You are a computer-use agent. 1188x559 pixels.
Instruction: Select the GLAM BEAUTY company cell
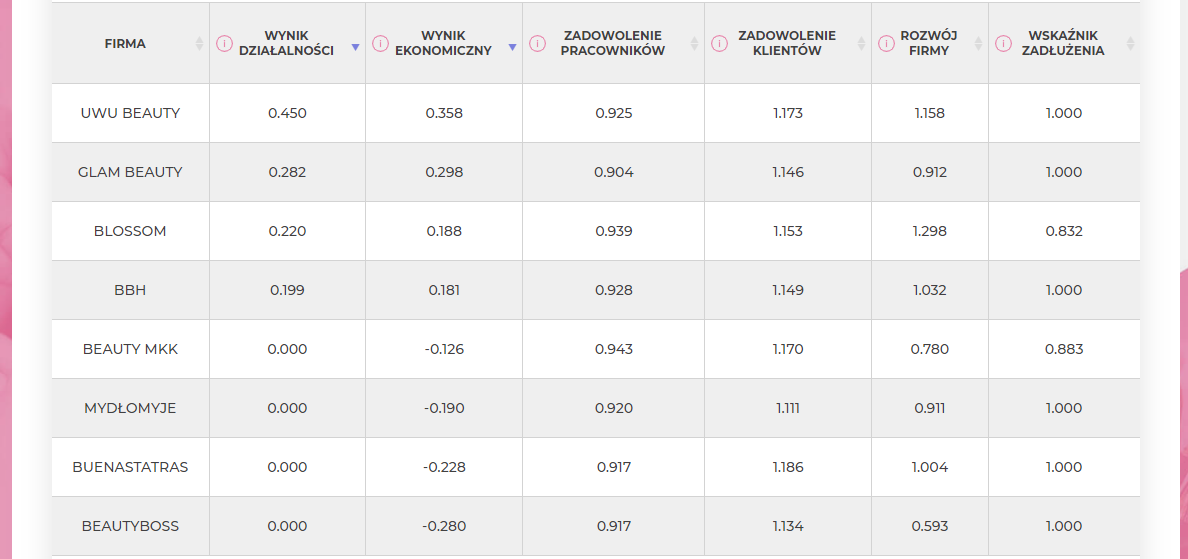tap(130, 172)
